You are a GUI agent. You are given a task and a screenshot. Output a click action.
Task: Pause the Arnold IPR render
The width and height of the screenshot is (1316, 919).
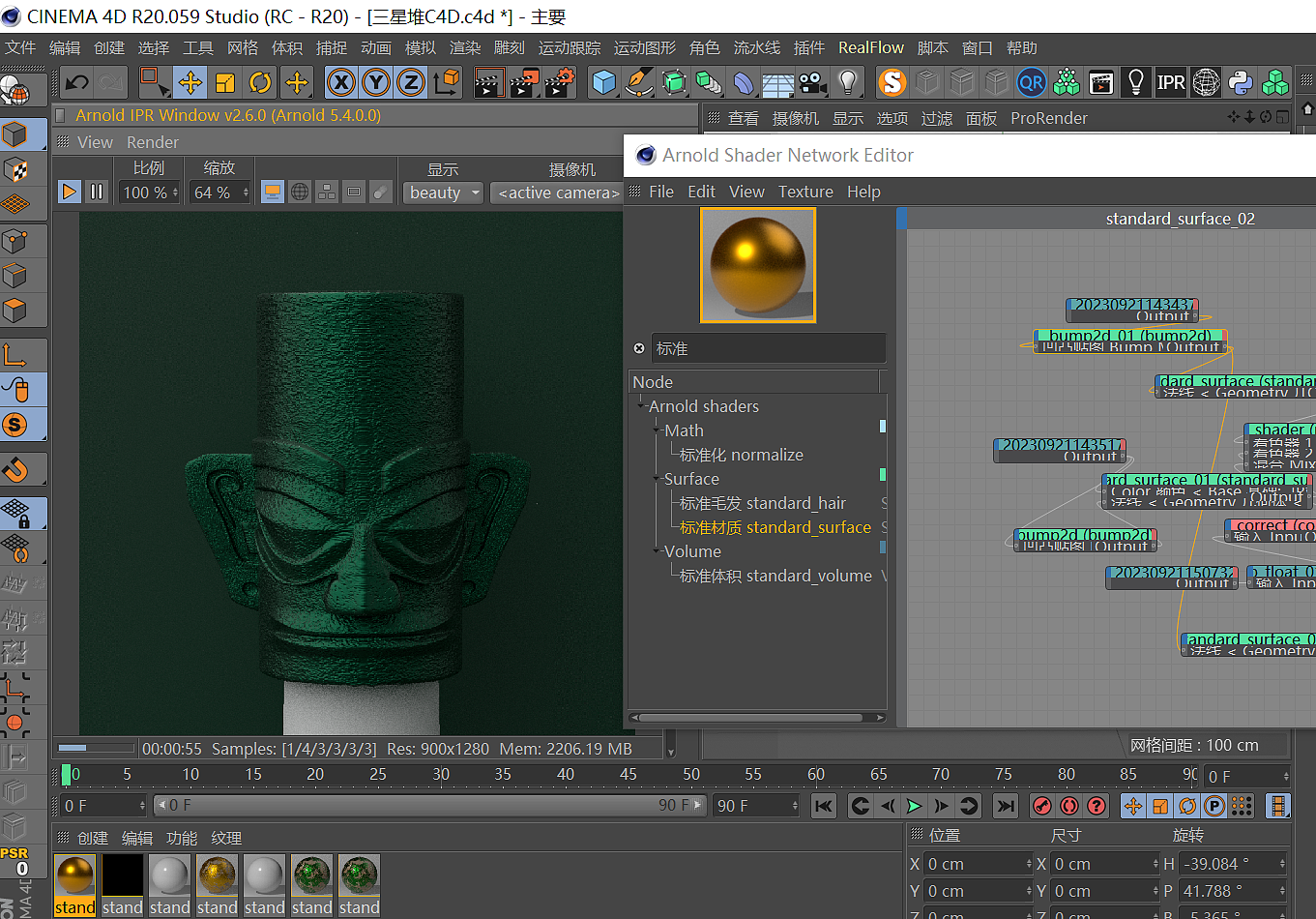tap(97, 192)
